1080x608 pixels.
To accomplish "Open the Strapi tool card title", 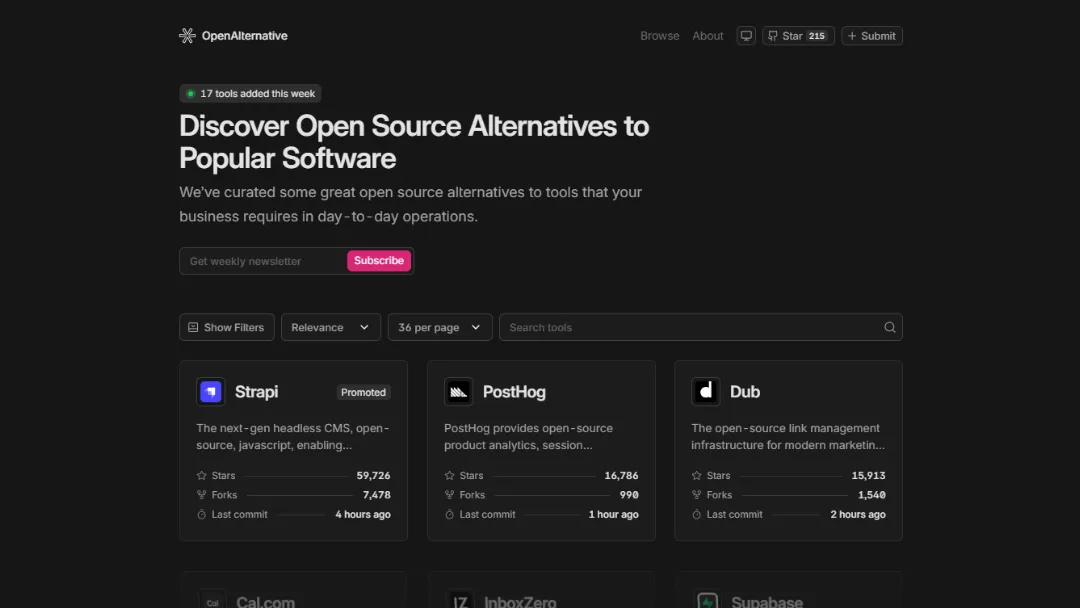I will [256, 392].
